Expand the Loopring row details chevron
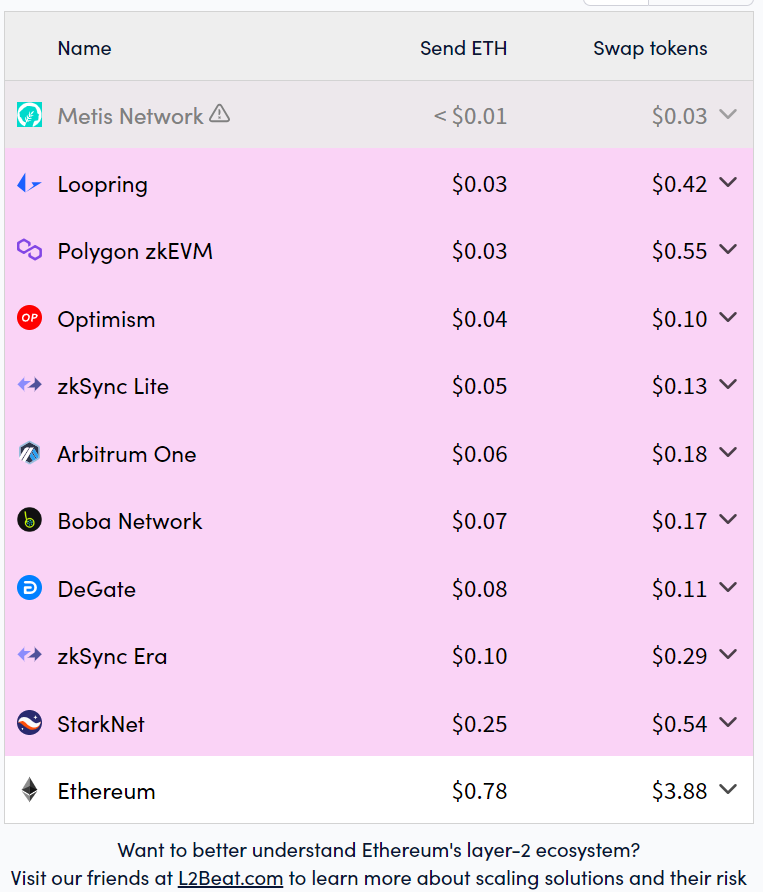 728,182
